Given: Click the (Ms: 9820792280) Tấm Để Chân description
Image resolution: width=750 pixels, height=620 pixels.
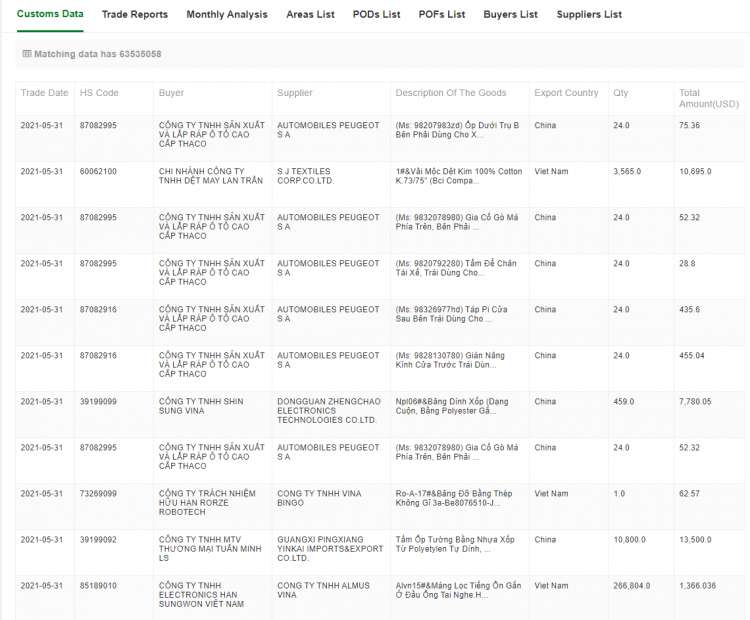Looking at the screenshot, I should click(456, 267).
